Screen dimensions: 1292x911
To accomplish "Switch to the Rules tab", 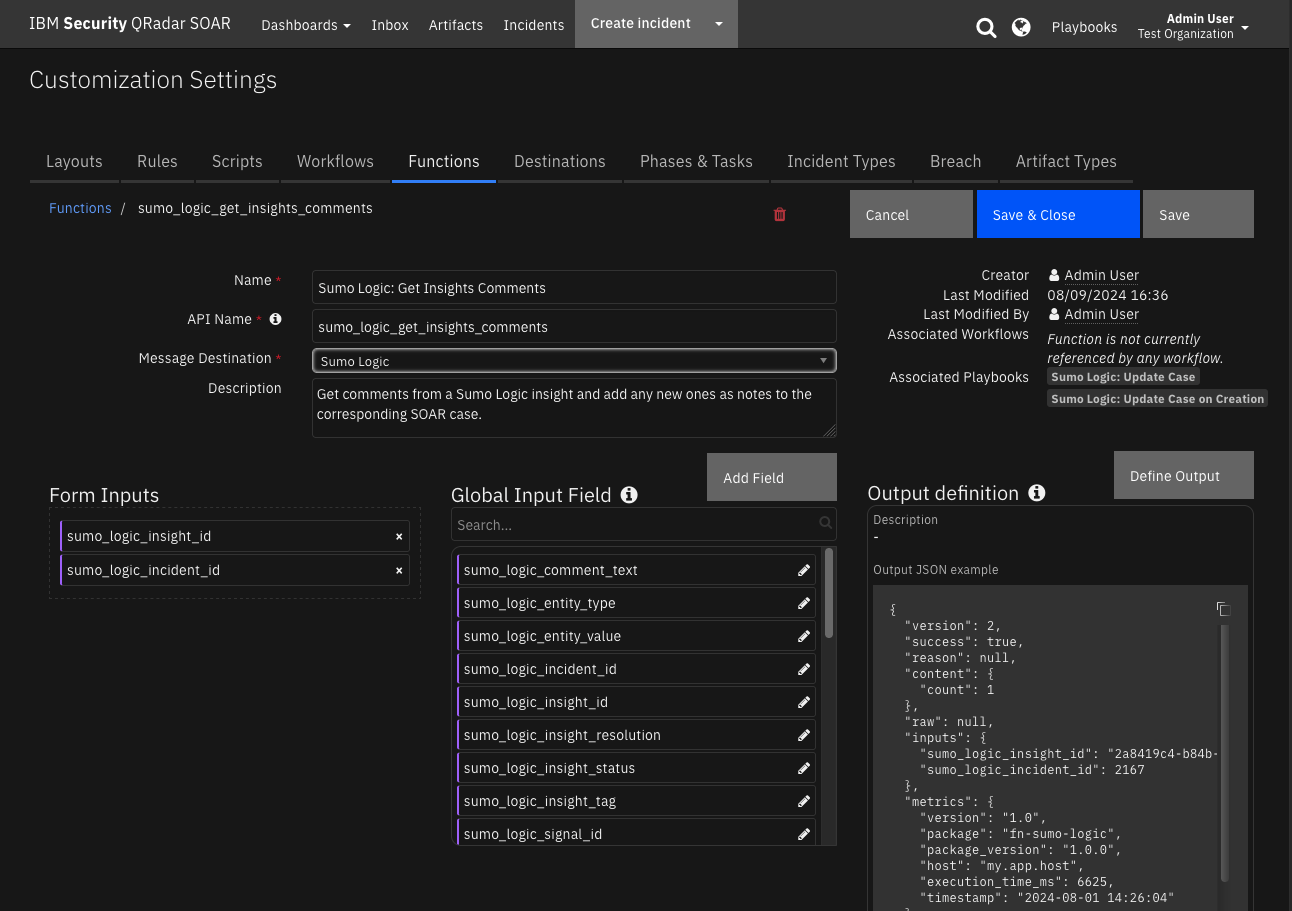I will click(157, 161).
